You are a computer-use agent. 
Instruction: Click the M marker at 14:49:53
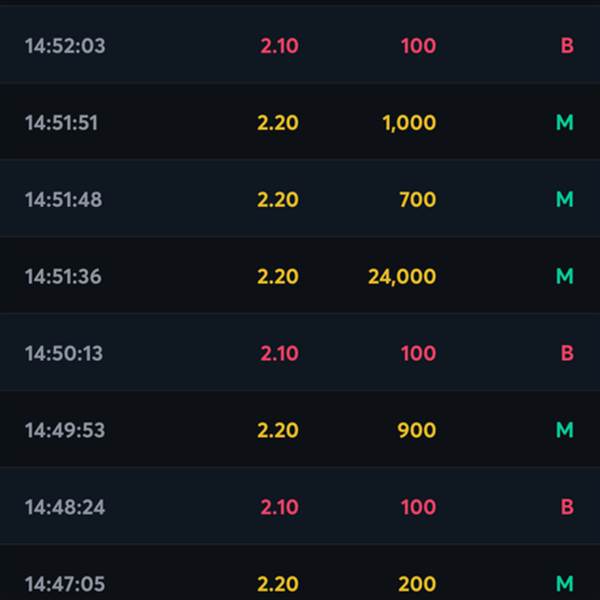[564, 430]
